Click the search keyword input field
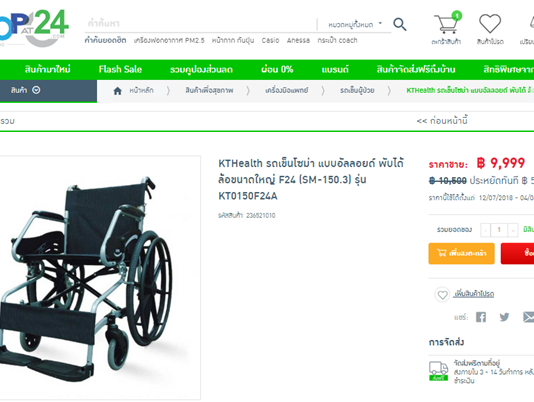 (x=201, y=24)
